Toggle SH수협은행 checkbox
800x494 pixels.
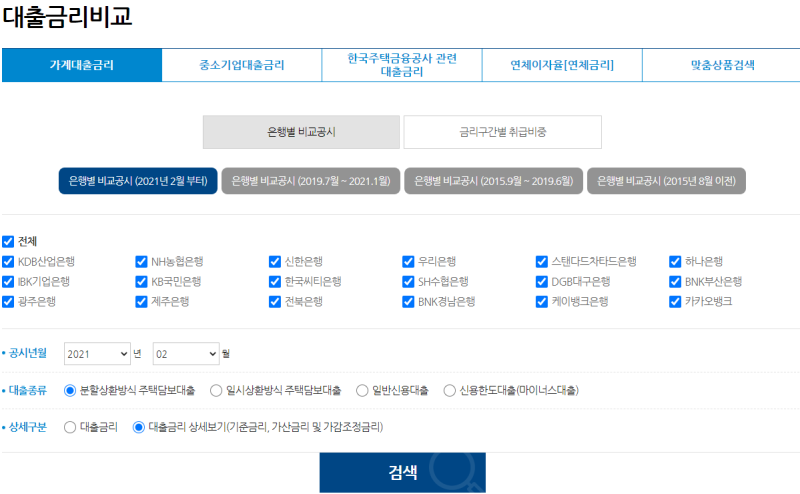coord(408,282)
